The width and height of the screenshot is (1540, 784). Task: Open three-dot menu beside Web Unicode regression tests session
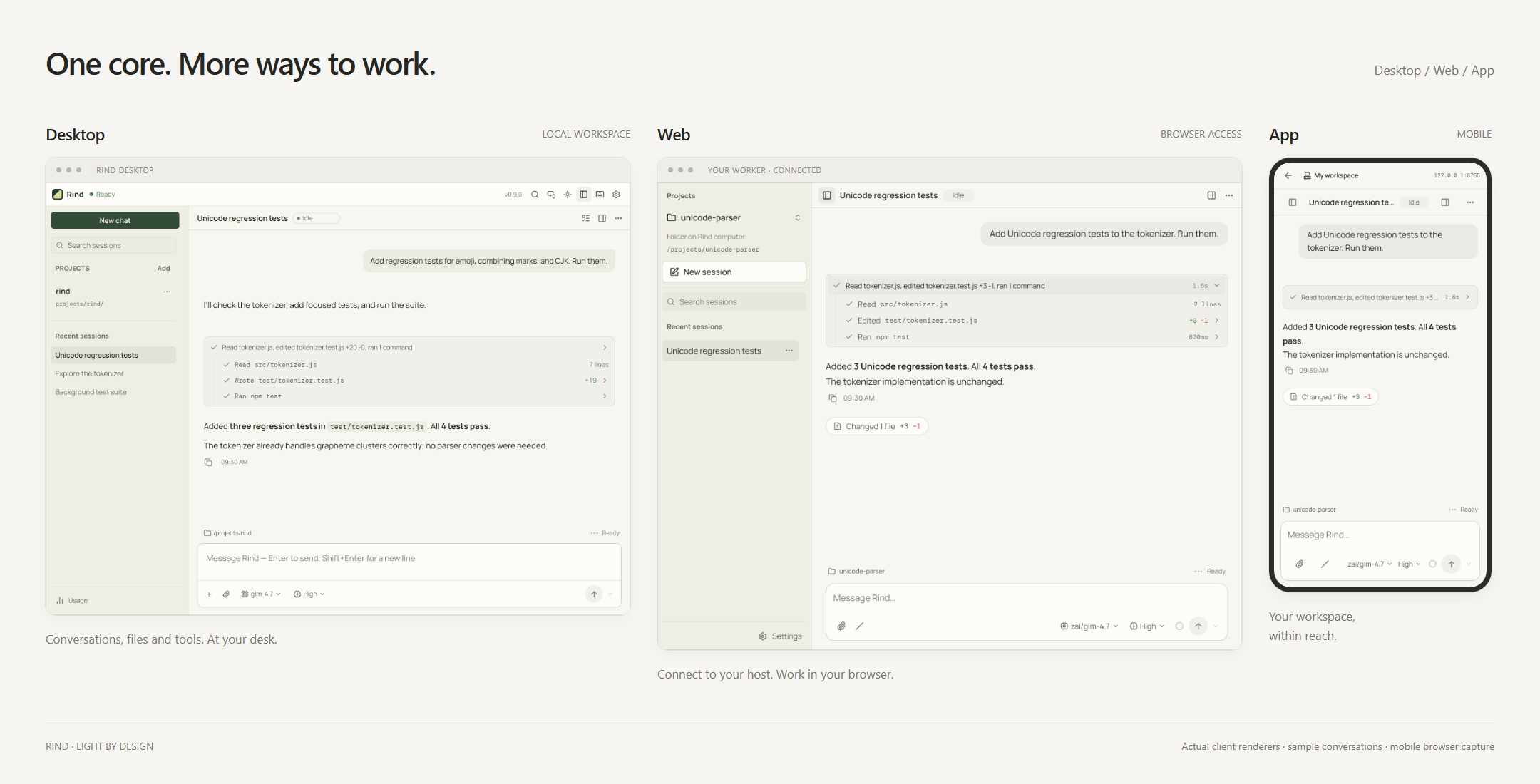click(x=789, y=351)
